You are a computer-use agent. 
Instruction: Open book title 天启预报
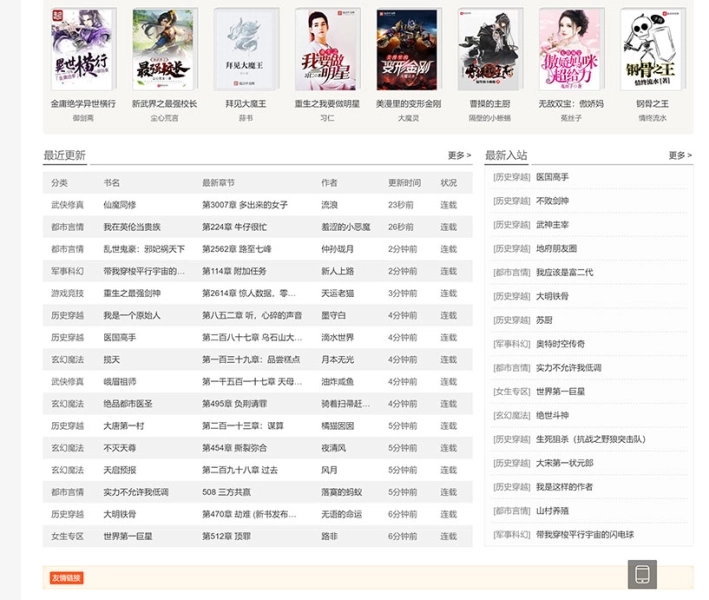coord(120,470)
